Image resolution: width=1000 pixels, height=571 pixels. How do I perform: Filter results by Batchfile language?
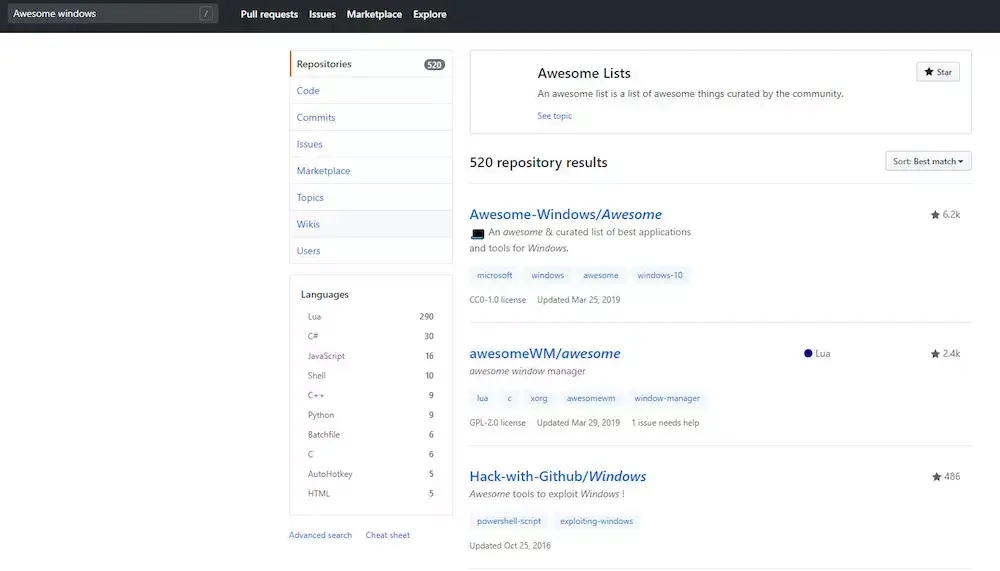coord(371,434)
